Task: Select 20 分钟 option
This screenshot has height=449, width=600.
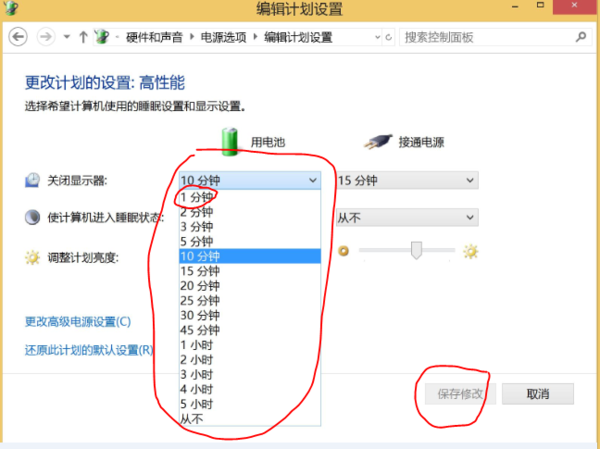Action: click(x=250, y=286)
